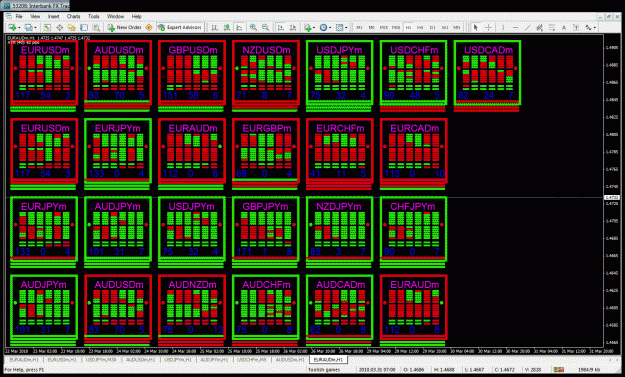Click the Zoom In magnifier
Image resolution: width=625 pixels, height=377 pixels.
coord(253,27)
